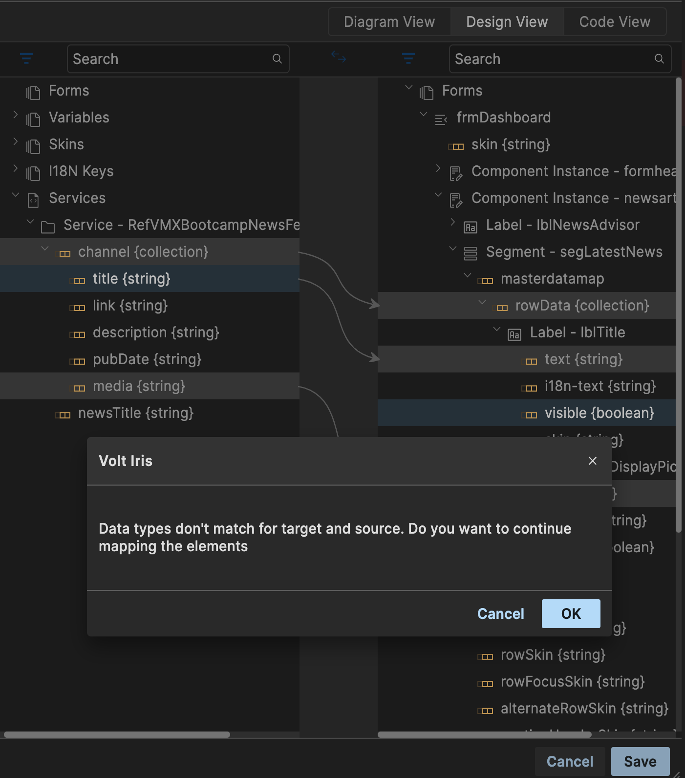
Task: Click the swap mapping arrows icon
Action: [x=339, y=59]
